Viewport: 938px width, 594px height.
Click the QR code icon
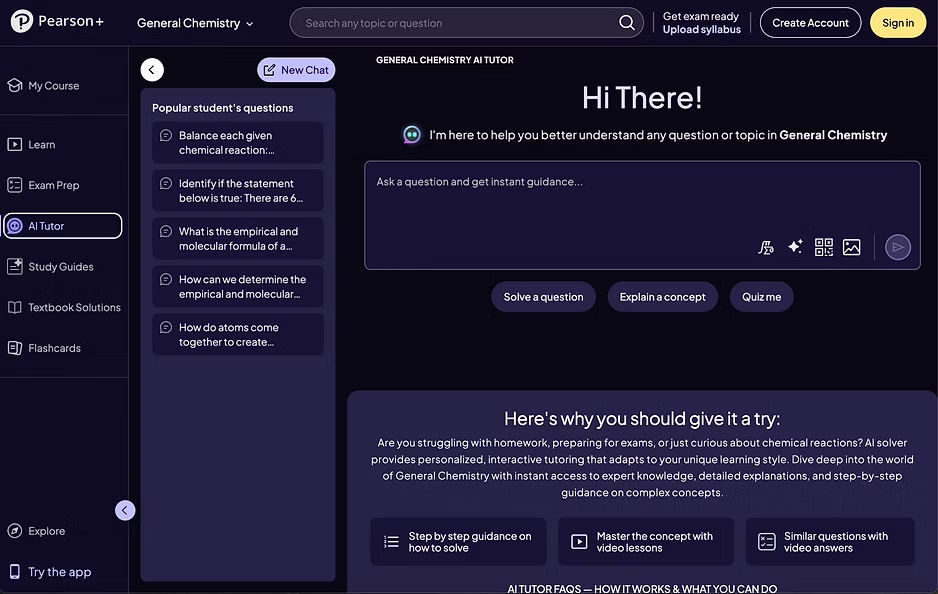click(824, 247)
